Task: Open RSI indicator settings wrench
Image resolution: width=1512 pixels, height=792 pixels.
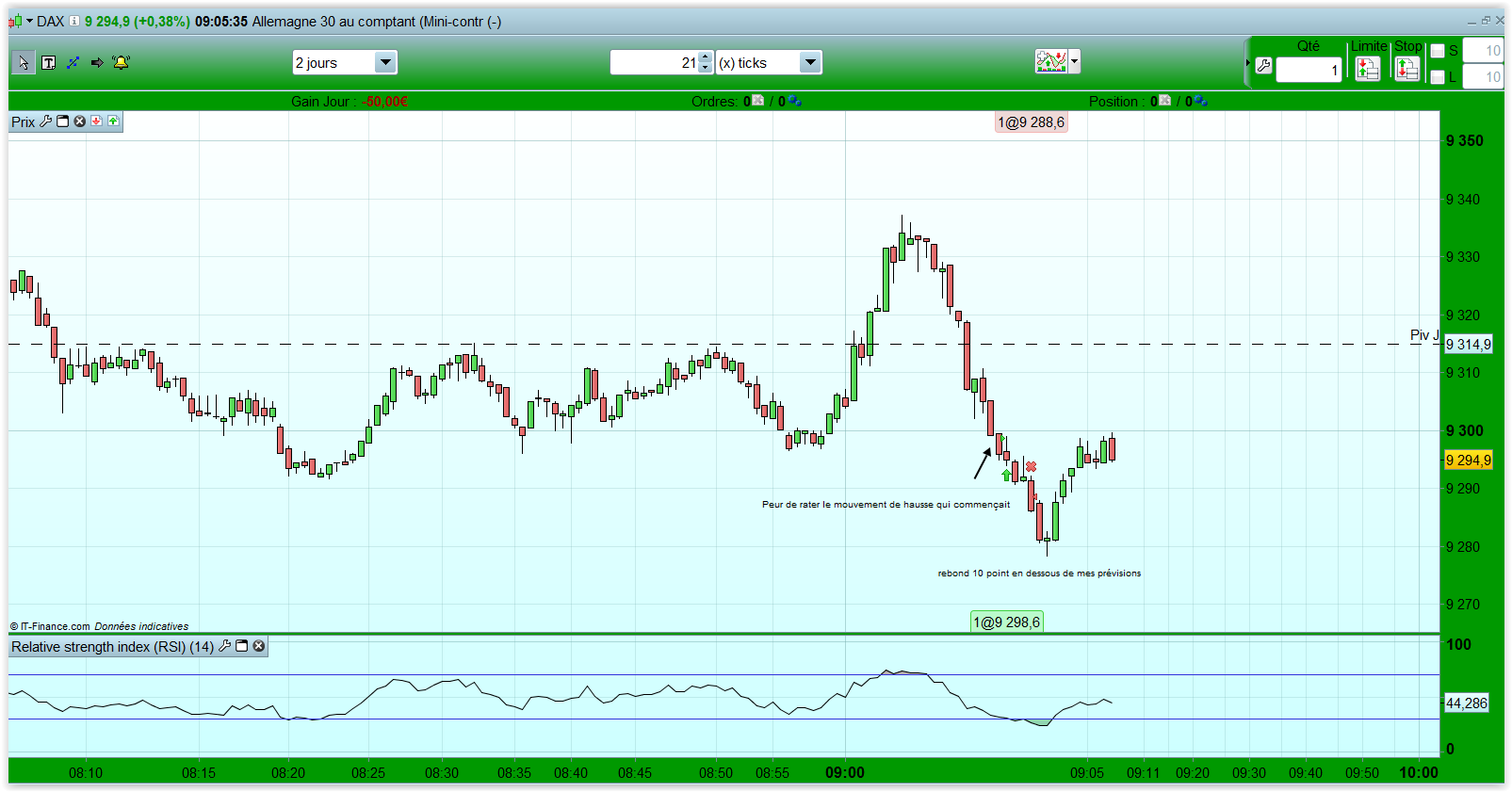Action: 224,646
